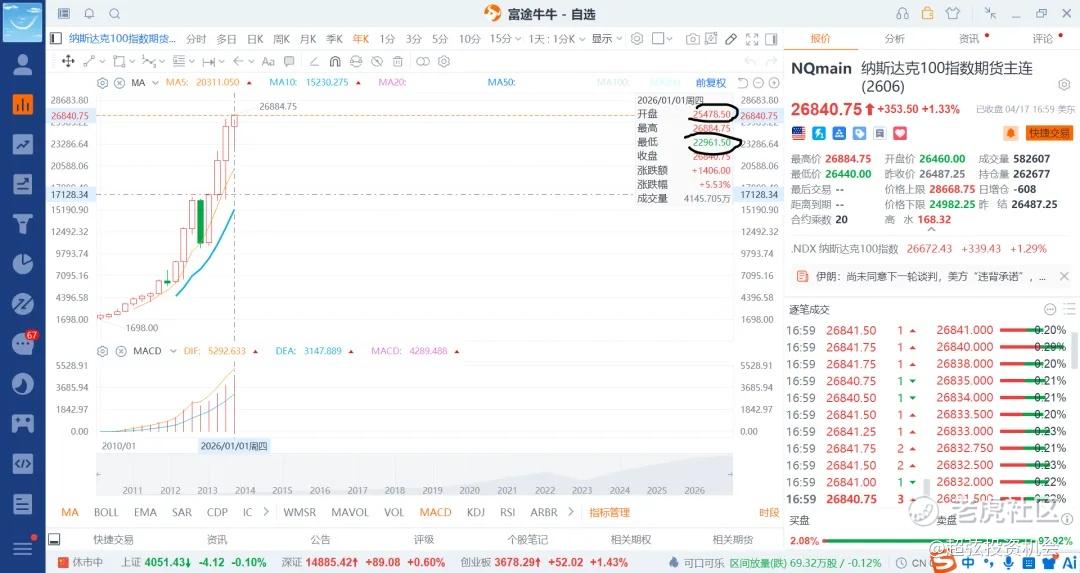
Task: Open the 分析 analysis tab
Action: tap(895, 39)
